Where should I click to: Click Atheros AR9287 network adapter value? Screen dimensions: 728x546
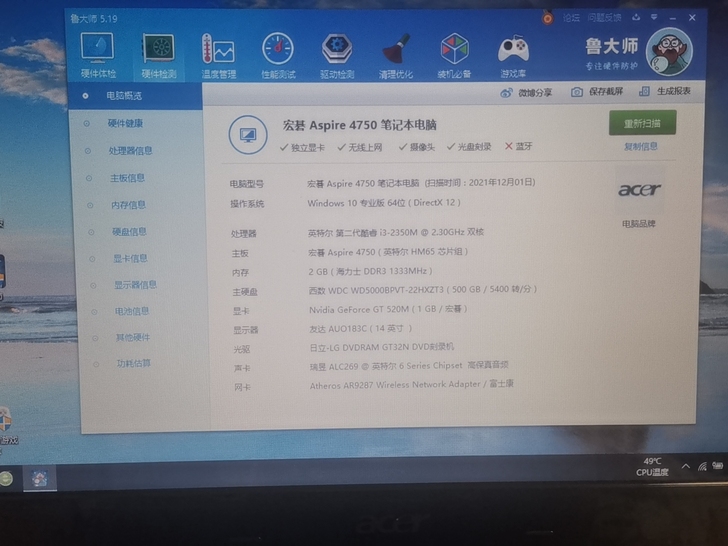click(x=412, y=385)
